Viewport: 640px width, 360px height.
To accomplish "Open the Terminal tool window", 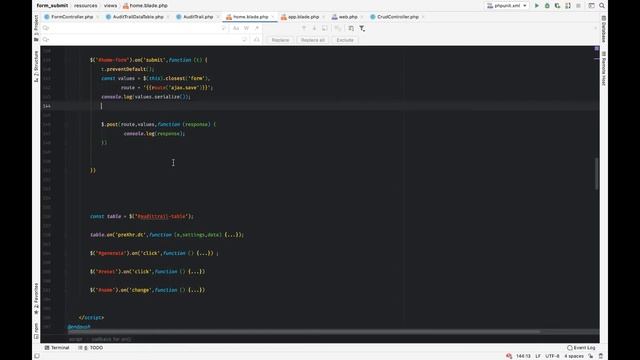I will click(x=57, y=348).
